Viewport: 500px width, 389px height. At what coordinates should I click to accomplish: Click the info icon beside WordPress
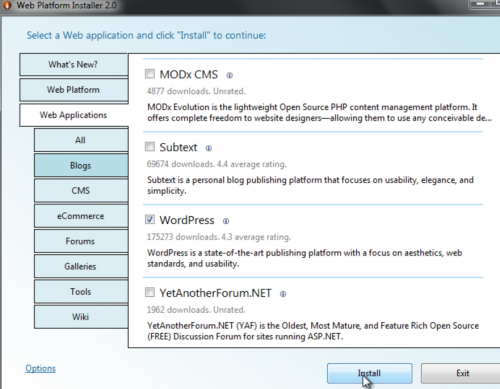tap(226, 221)
